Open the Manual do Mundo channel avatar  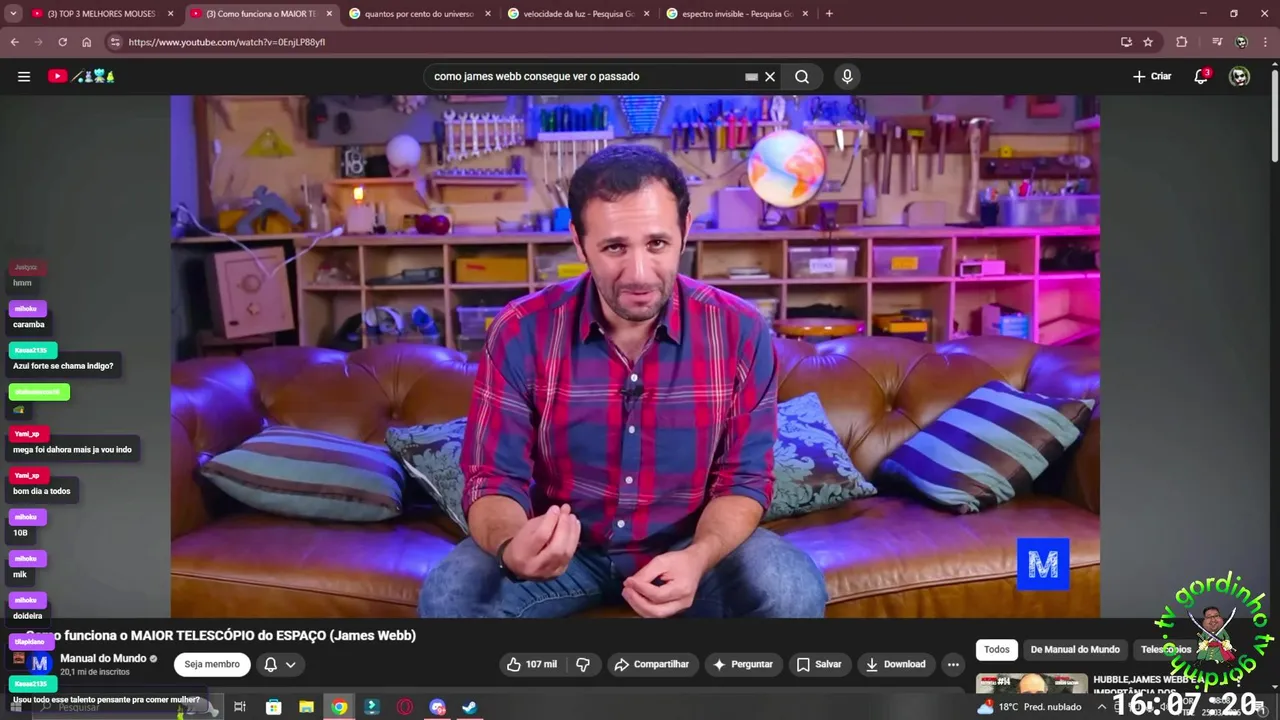40,664
